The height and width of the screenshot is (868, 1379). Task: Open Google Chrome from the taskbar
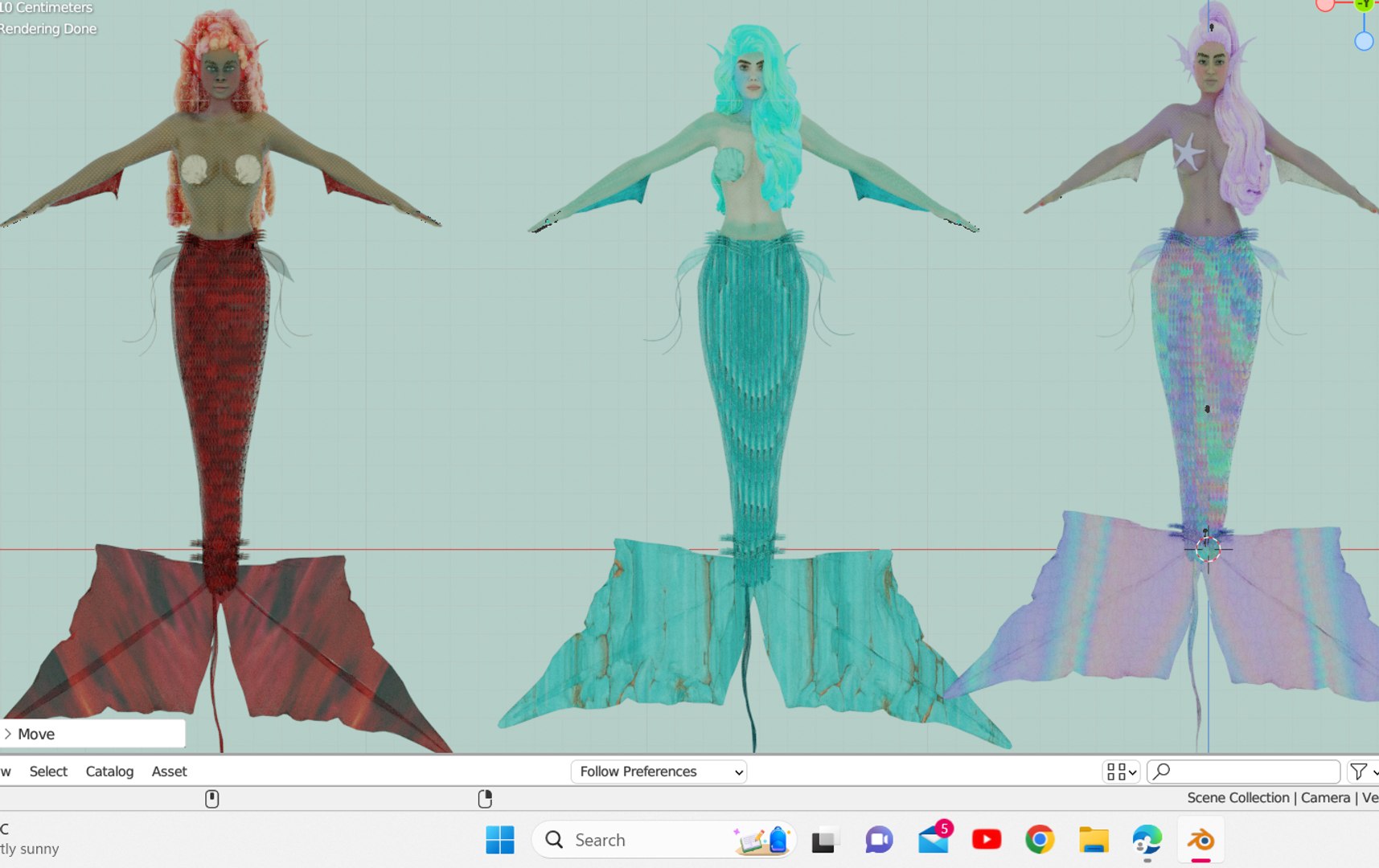click(x=1040, y=840)
